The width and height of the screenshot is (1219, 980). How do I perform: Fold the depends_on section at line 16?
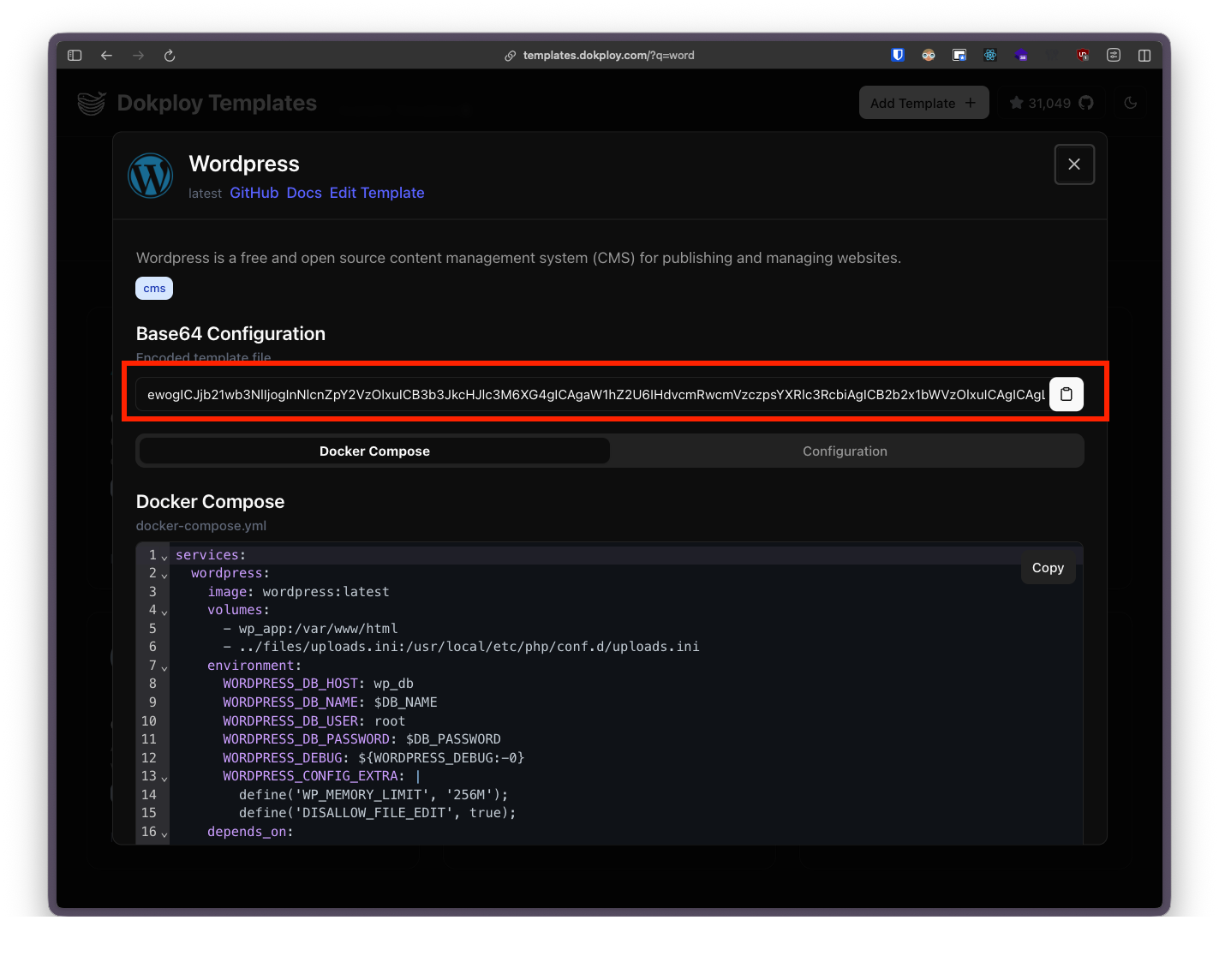164,834
